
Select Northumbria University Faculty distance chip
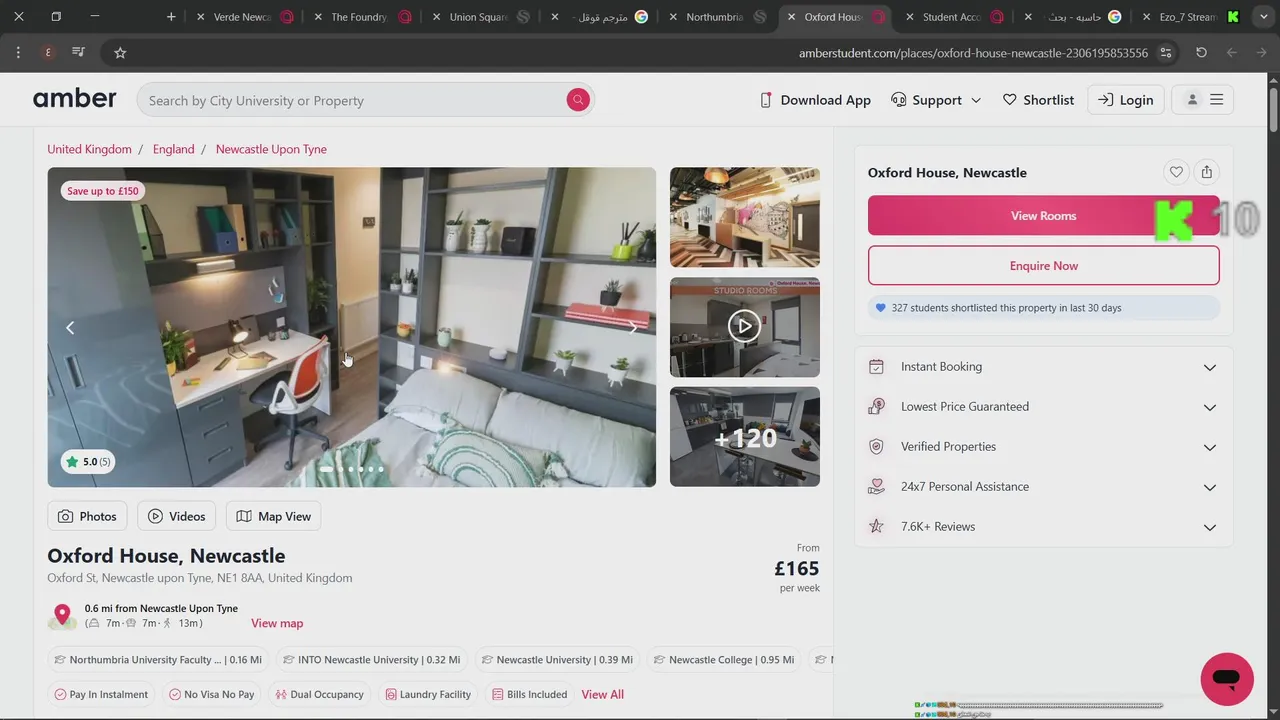(x=157, y=660)
